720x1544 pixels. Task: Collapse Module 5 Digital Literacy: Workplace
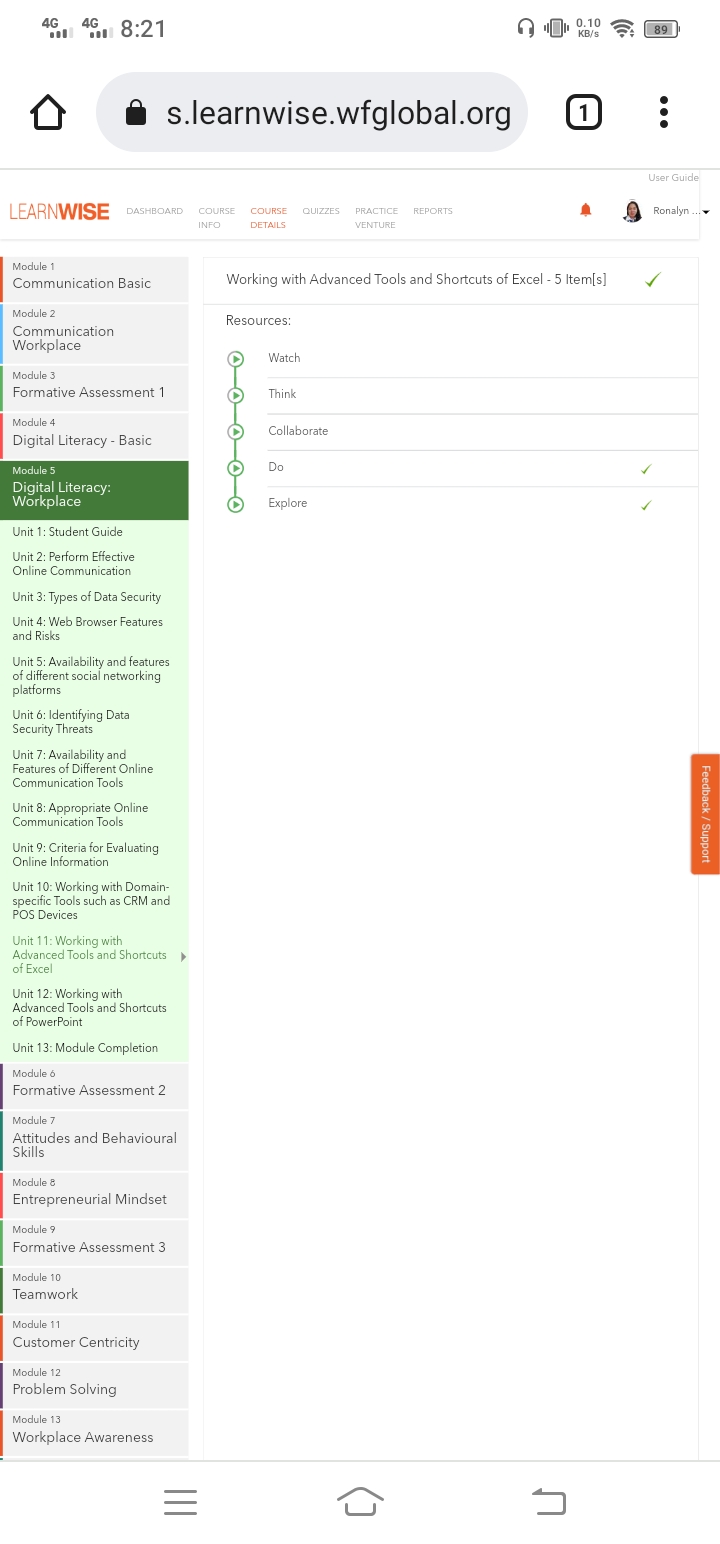[x=94, y=490]
